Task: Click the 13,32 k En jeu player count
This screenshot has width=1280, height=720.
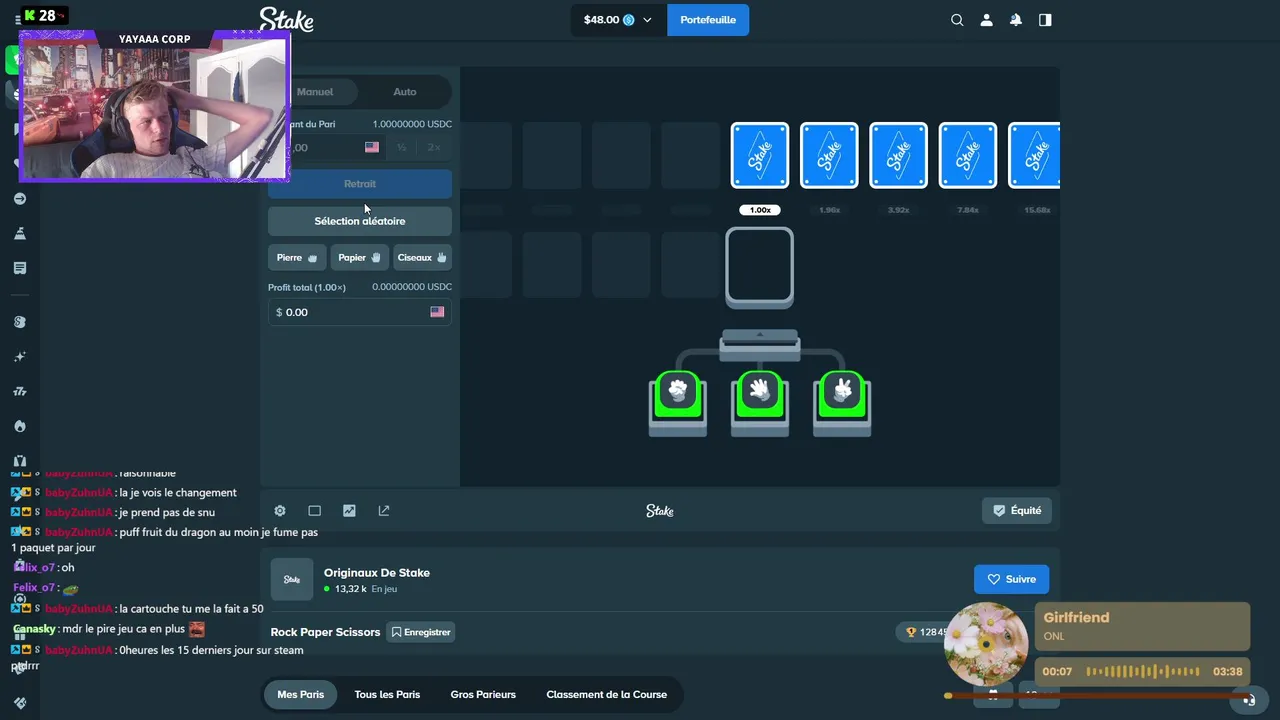Action: (x=360, y=589)
